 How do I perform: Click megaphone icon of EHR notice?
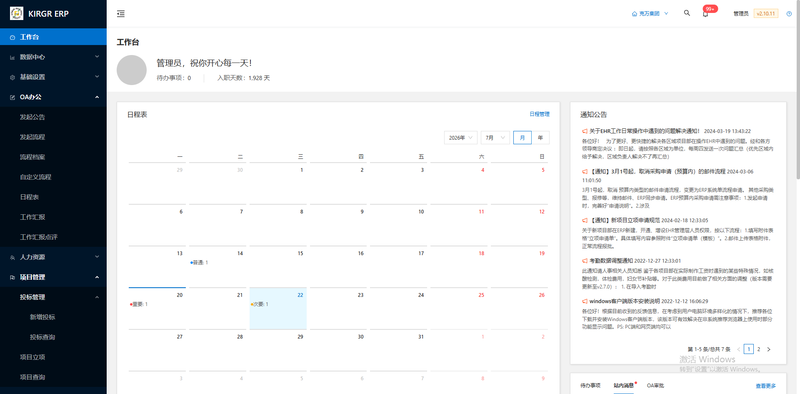pyautogui.click(x=585, y=131)
